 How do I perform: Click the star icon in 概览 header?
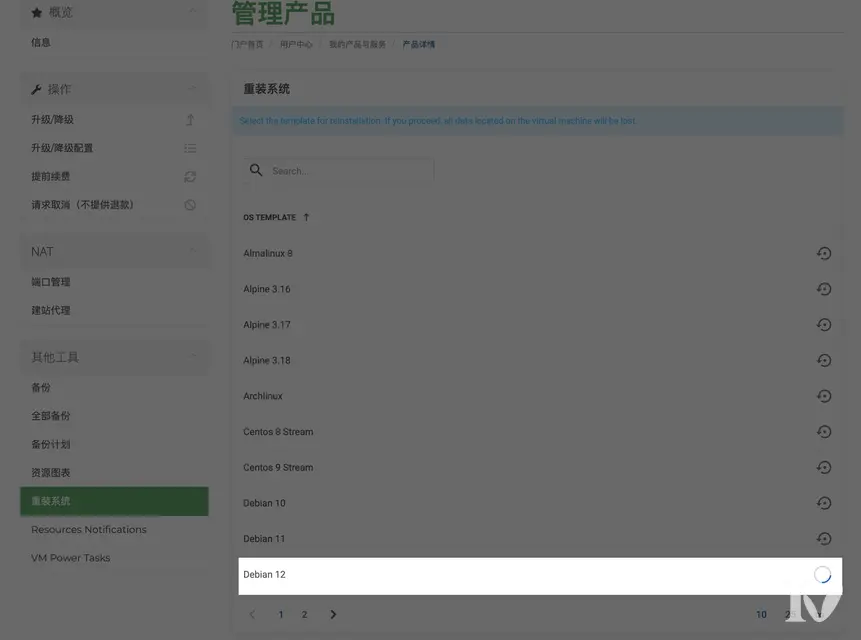point(37,13)
